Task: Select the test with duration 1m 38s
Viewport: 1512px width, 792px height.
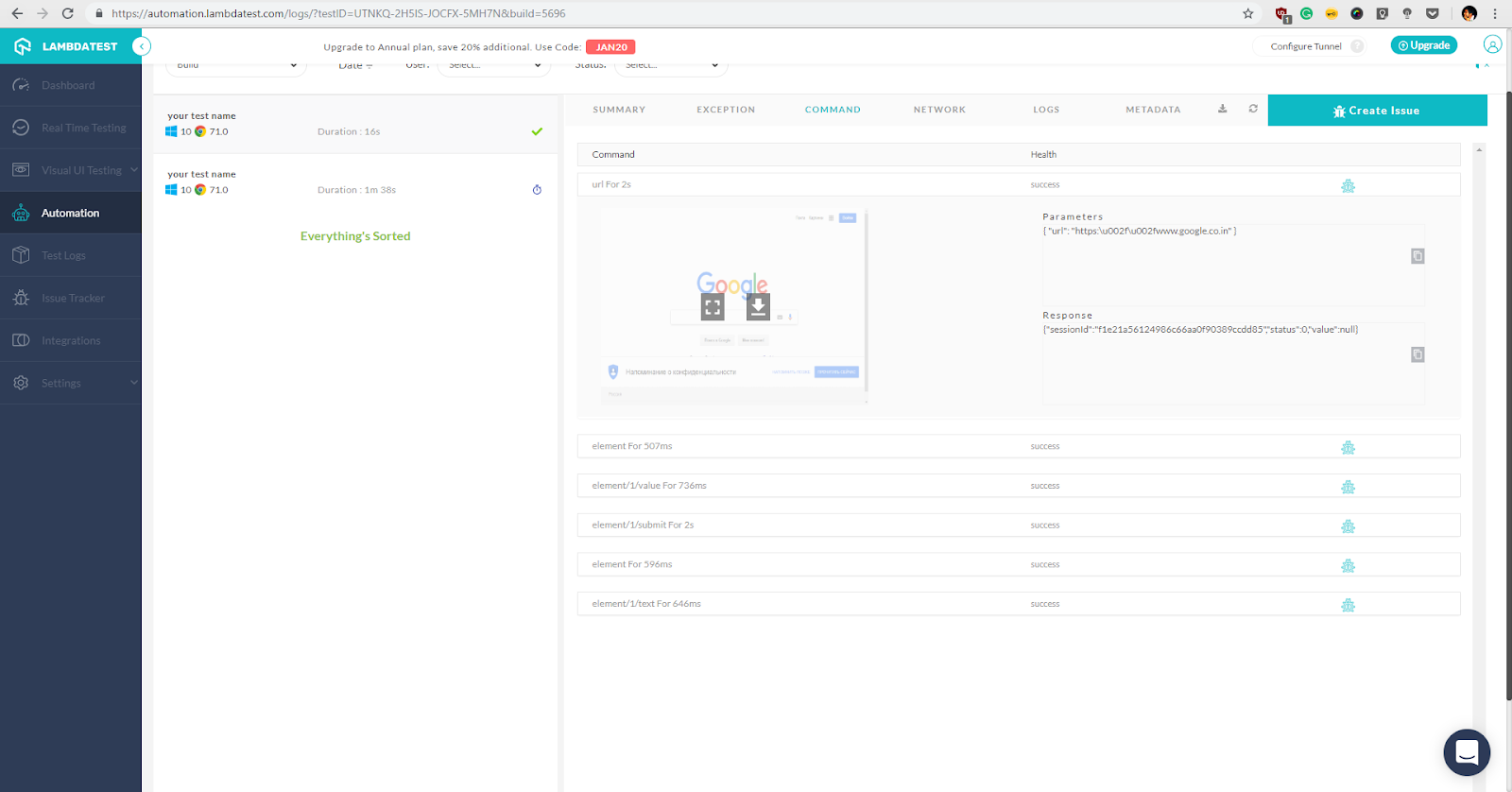Action: coord(354,182)
